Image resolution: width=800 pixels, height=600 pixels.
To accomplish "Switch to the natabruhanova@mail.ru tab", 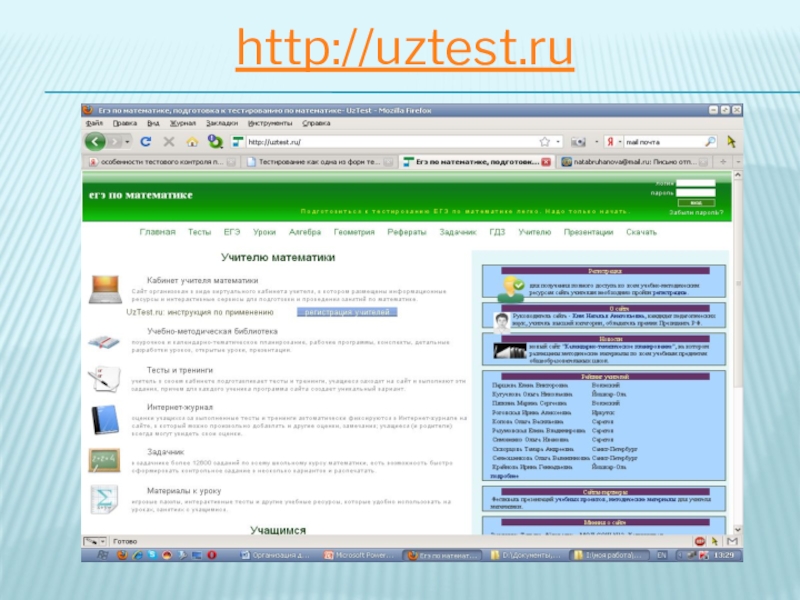I will 634,162.
